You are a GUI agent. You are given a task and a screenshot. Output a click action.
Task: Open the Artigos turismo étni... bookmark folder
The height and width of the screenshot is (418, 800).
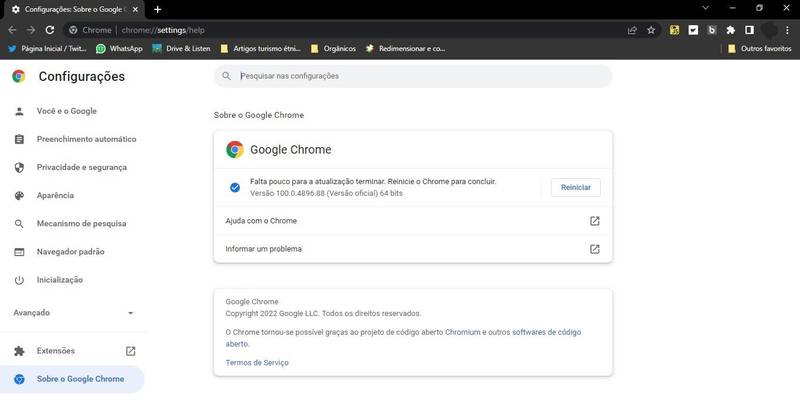pos(261,48)
